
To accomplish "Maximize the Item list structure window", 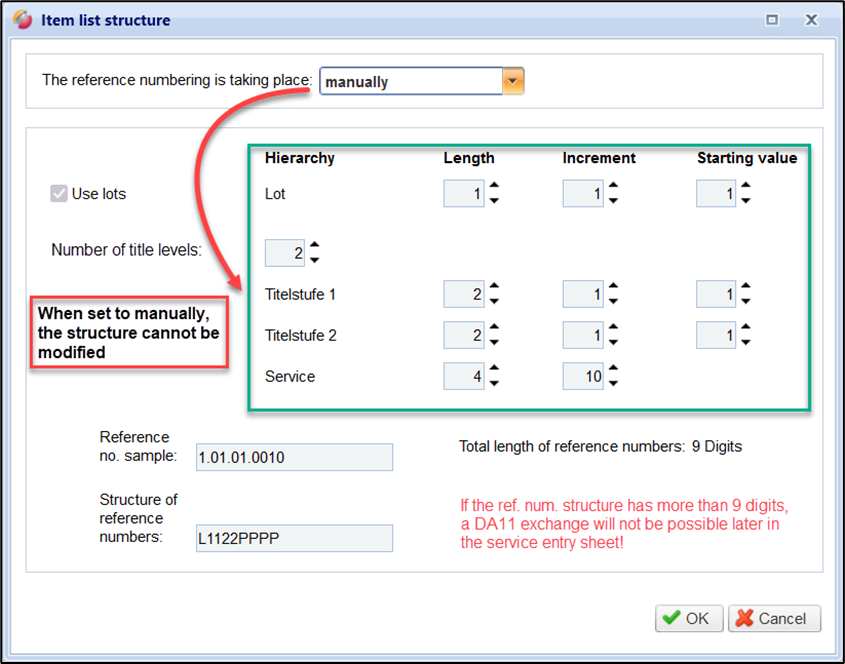I will 772,19.
